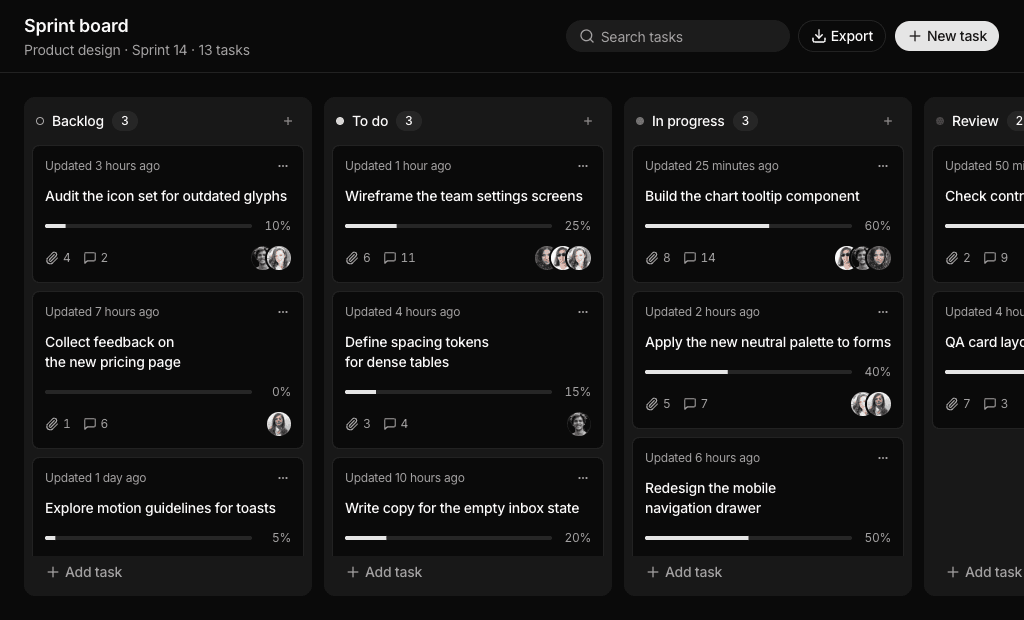Open Collect feedback on the new pricing page task
The image size is (1024, 620).
pyautogui.click(x=112, y=352)
